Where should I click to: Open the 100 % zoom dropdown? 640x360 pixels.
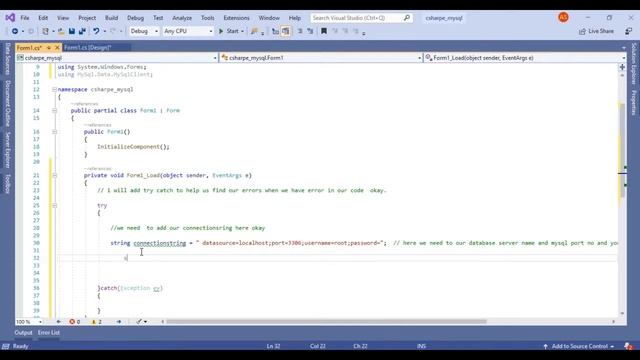(29, 322)
